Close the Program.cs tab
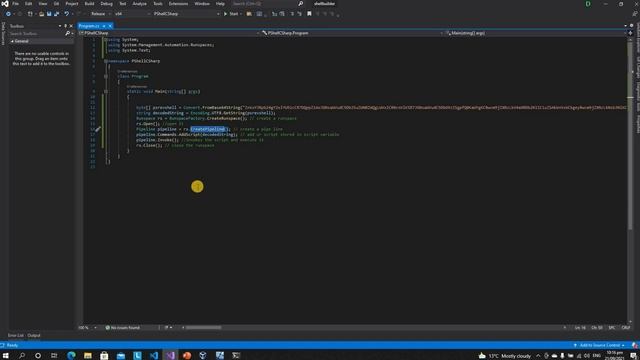Viewport: 640px width, 360px height. (110, 26)
